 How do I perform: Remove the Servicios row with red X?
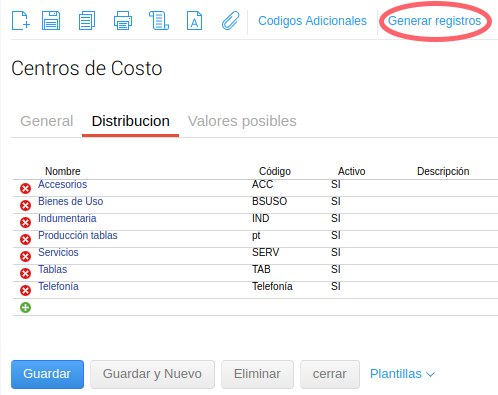tap(25, 256)
